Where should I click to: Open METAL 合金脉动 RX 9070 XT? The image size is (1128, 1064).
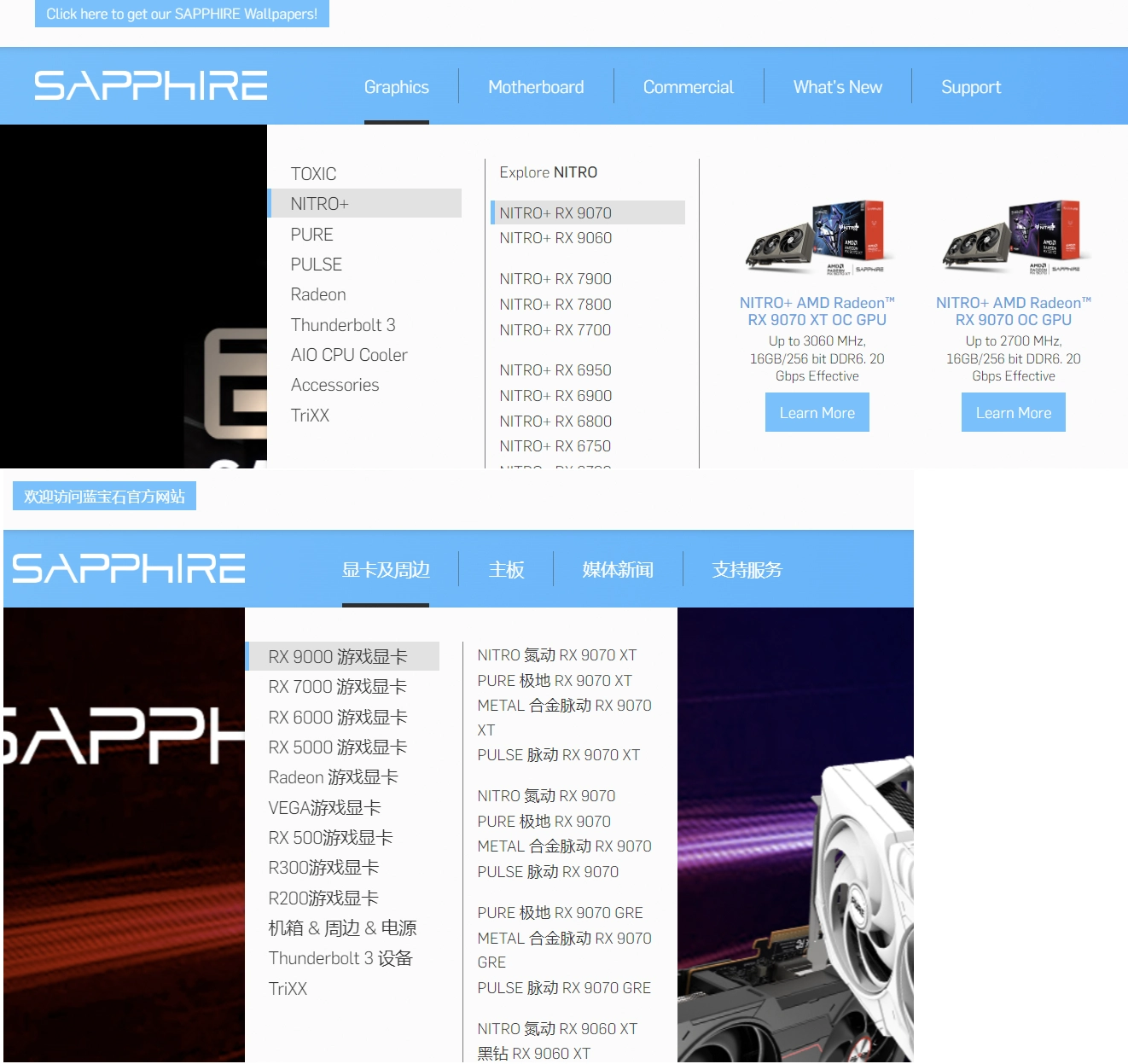pos(565,718)
